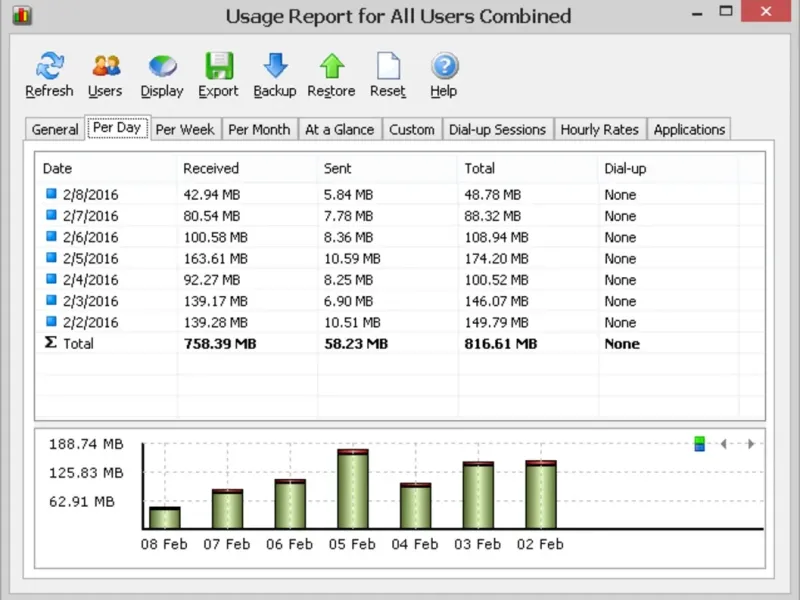Click the chart previous arrow
The width and height of the screenshot is (800, 600).
tap(723, 444)
